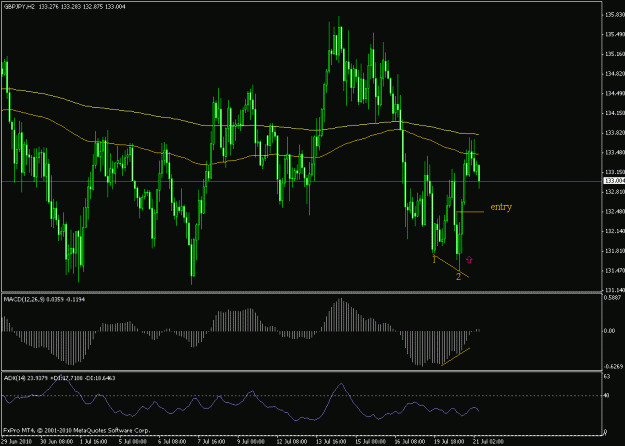
Task: Click the 135.490 price scale label
Action: point(615,34)
